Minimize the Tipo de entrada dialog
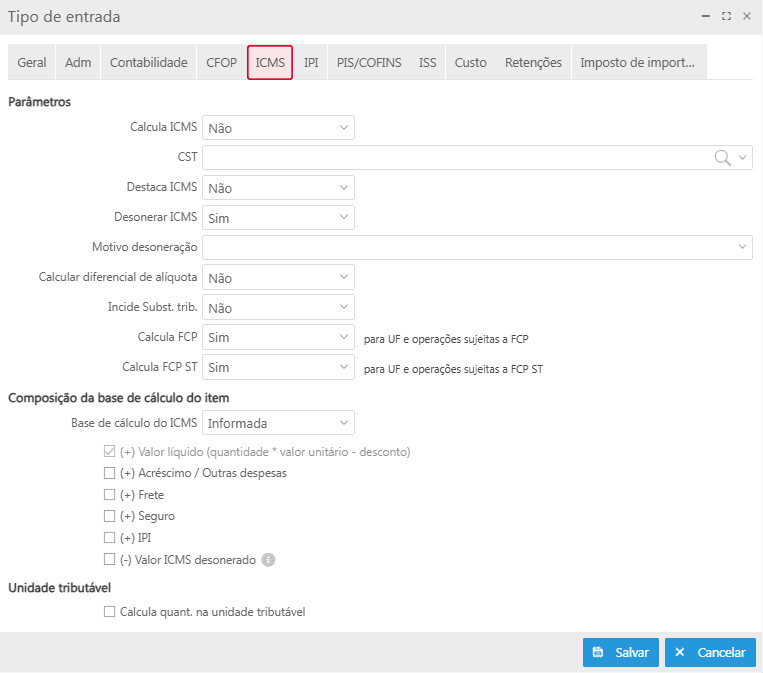This screenshot has width=763, height=673. [706, 17]
